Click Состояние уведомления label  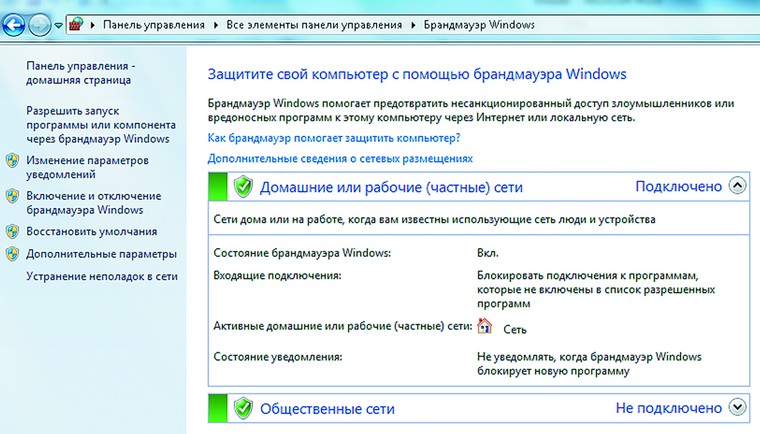click(x=278, y=357)
